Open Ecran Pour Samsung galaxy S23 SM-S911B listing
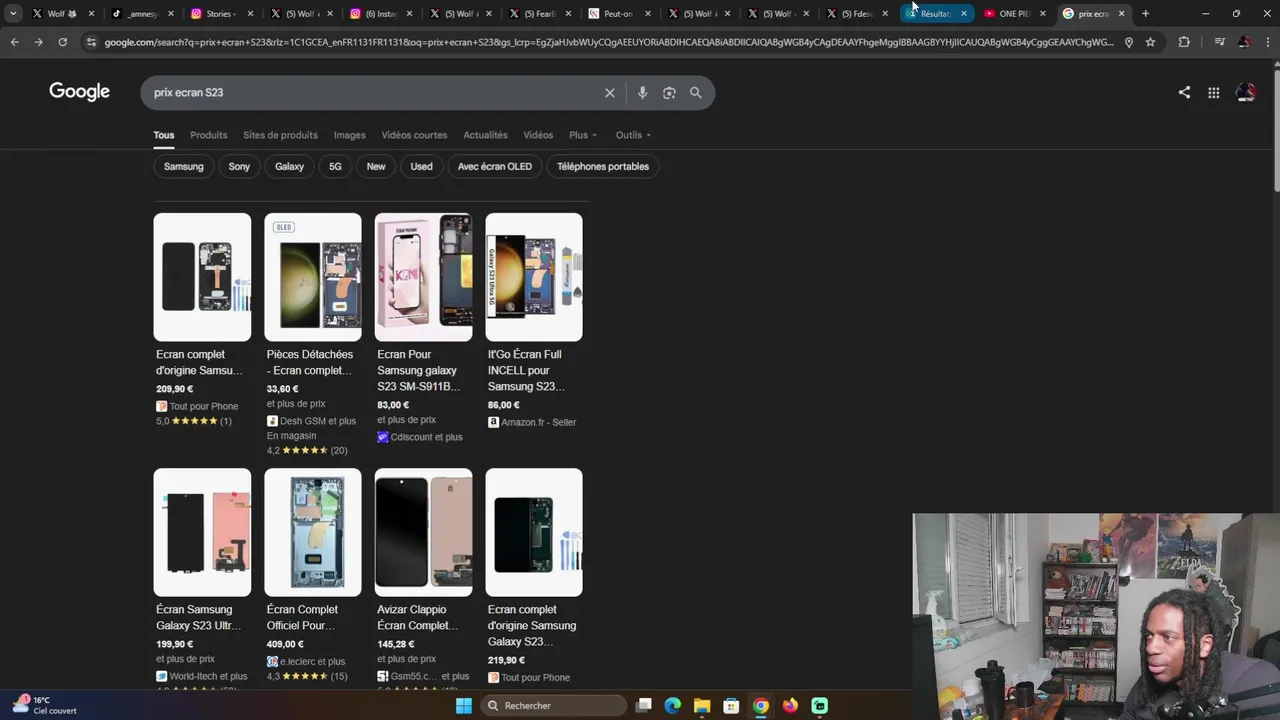 [x=424, y=328]
